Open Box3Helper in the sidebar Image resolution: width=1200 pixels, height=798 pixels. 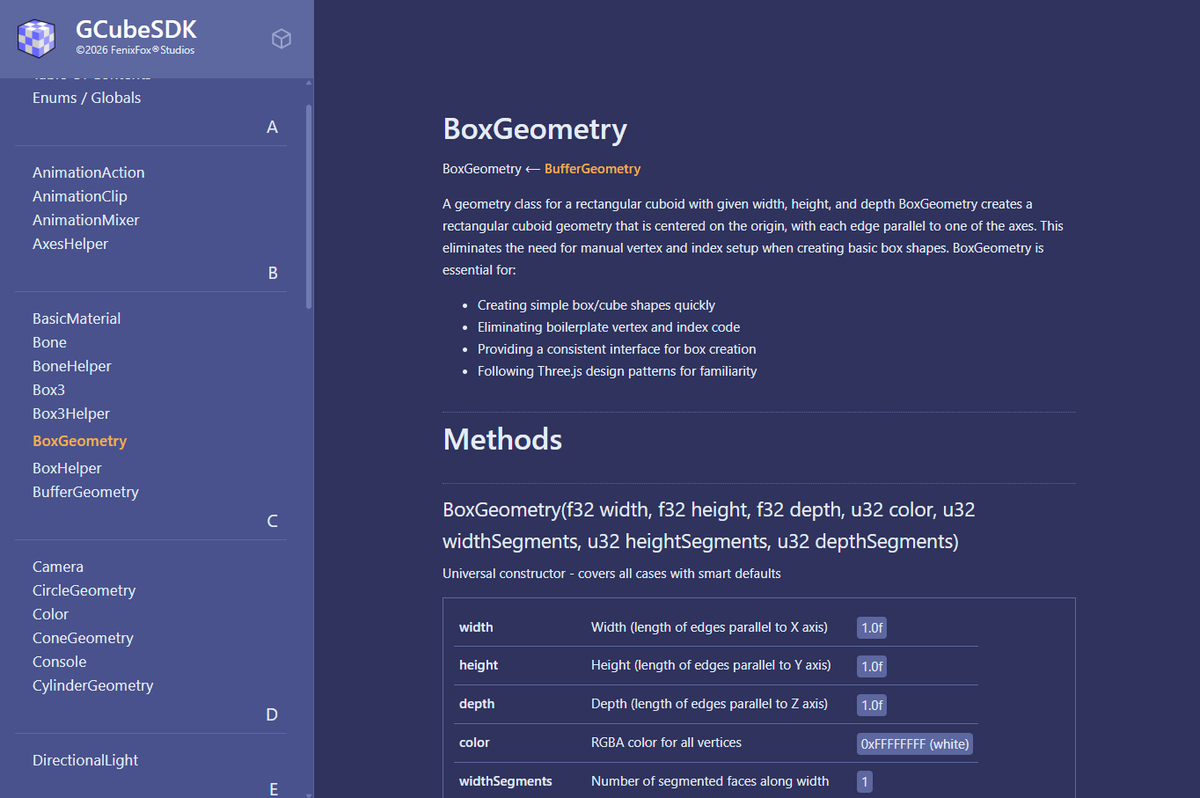pyautogui.click(x=71, y=414)
